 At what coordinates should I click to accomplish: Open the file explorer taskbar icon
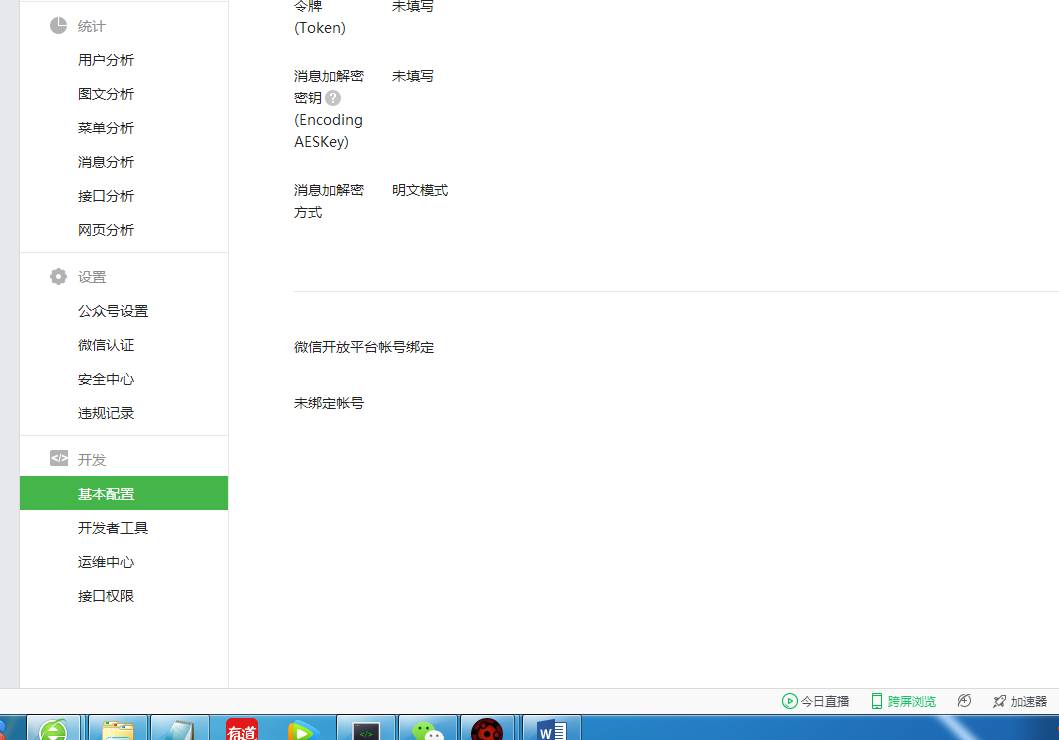coord(118,729)
